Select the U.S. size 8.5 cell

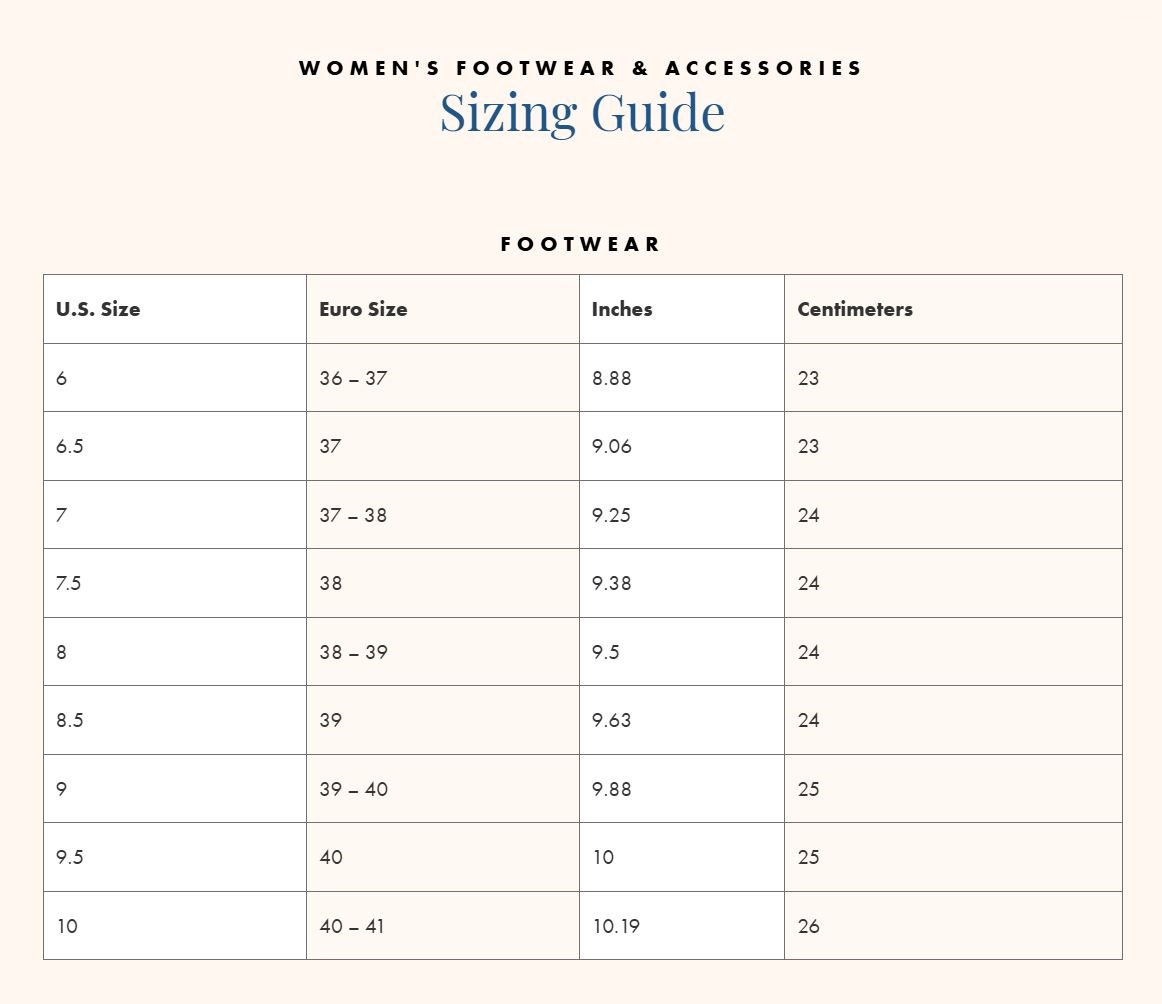point(70,720)
